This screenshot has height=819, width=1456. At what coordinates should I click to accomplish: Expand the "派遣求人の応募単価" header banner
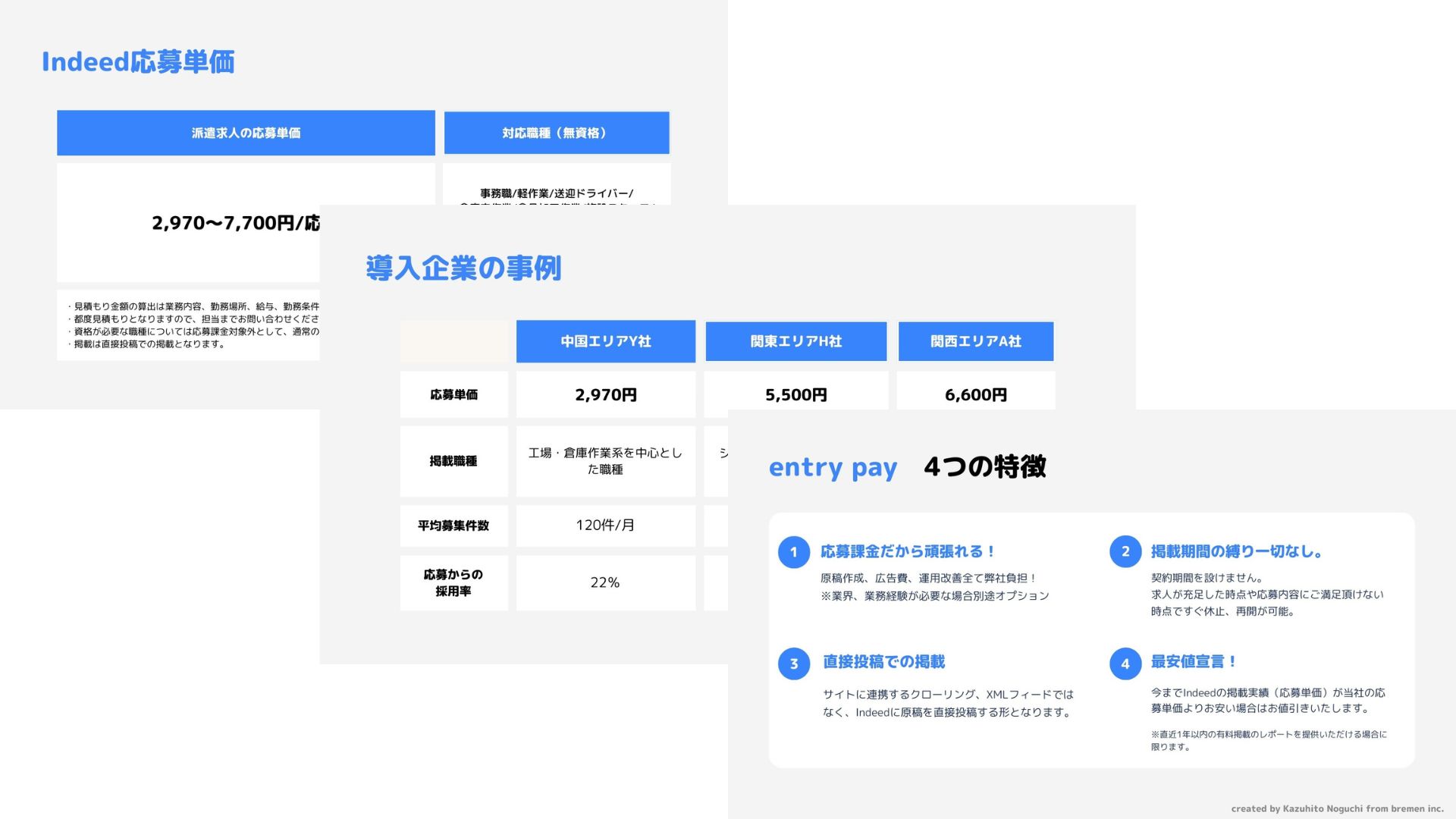click(246, 133)
